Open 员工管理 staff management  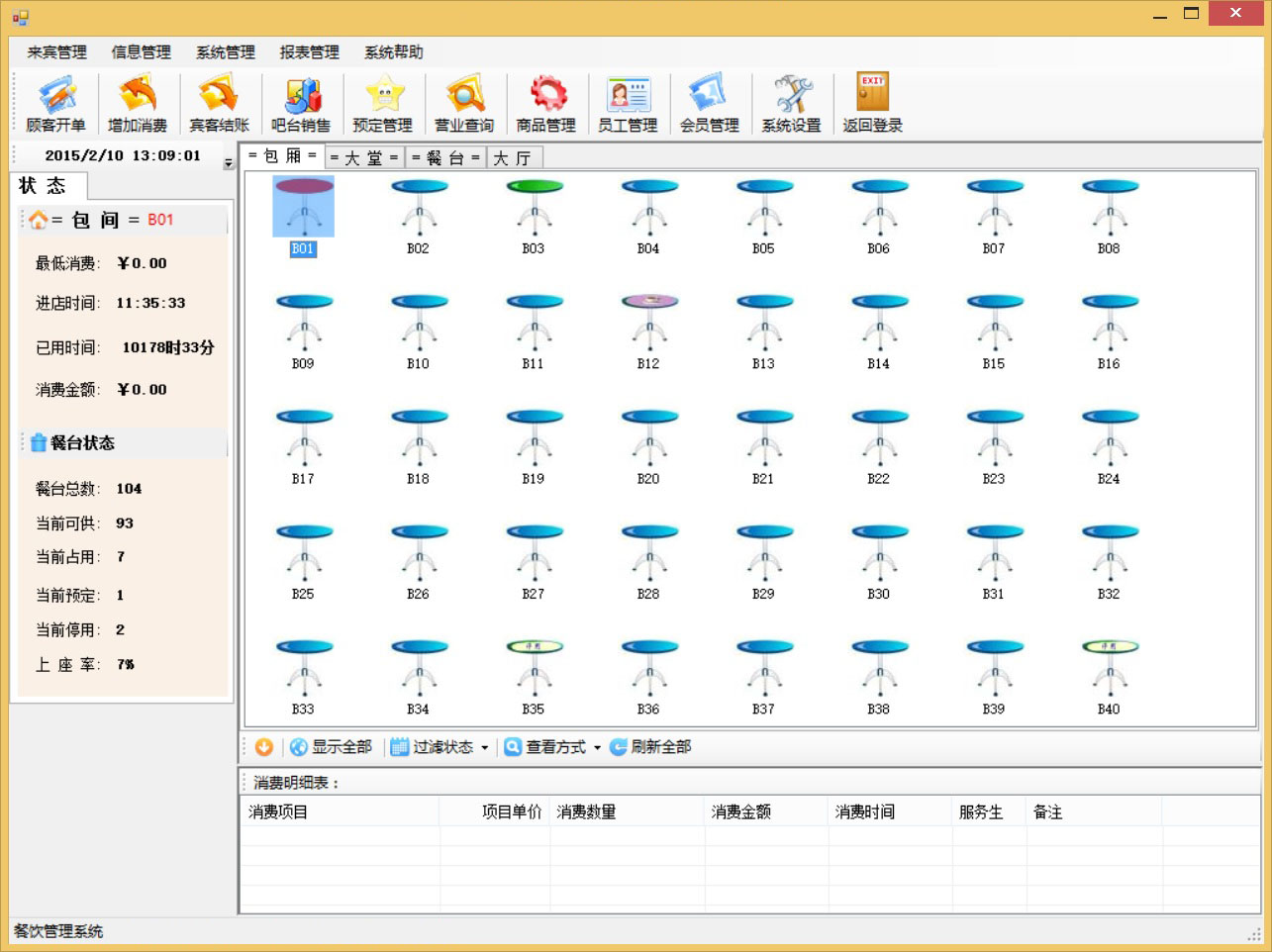[x=629, y=102]
